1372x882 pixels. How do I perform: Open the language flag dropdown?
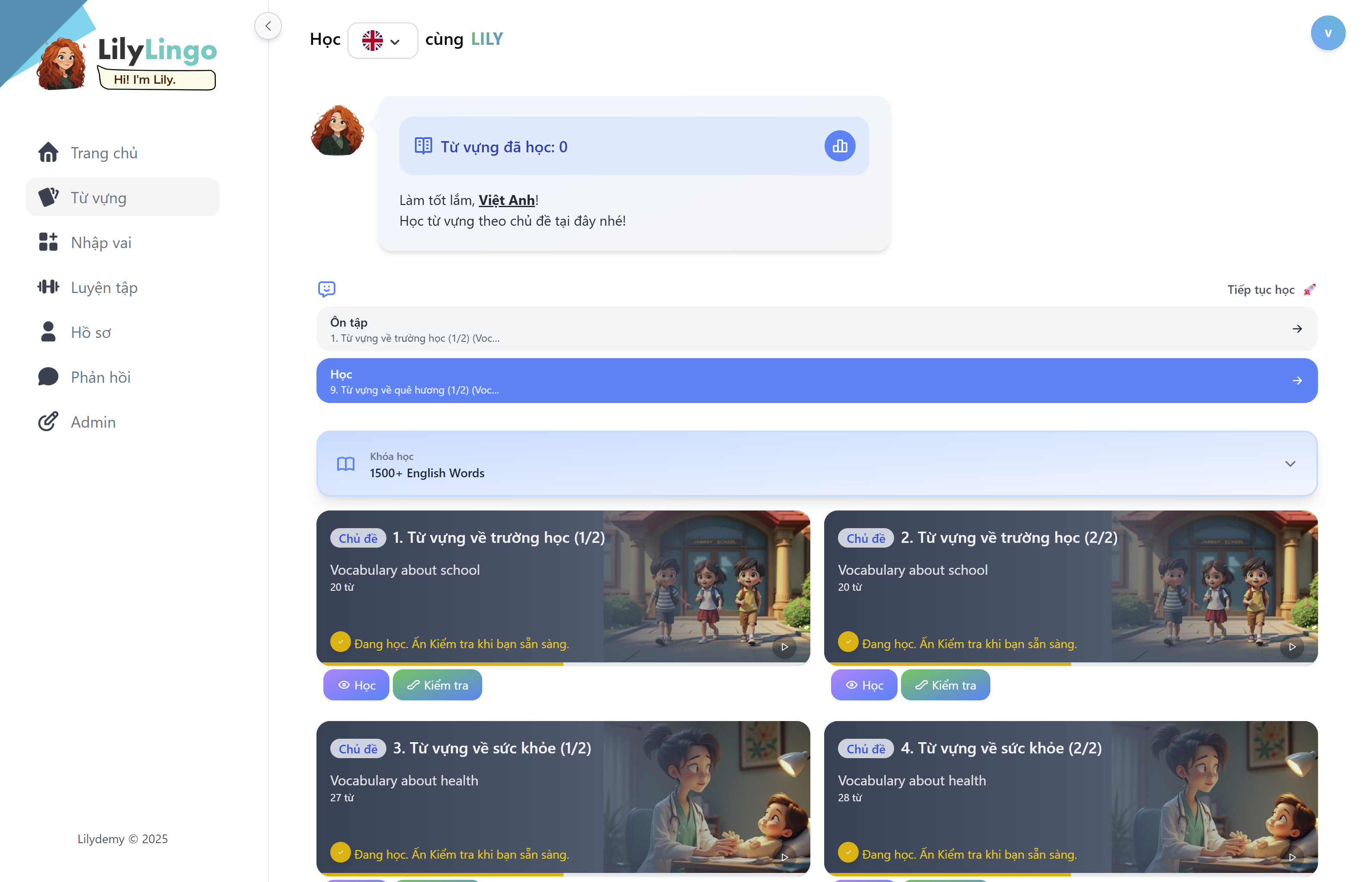(x=382, y=40)
